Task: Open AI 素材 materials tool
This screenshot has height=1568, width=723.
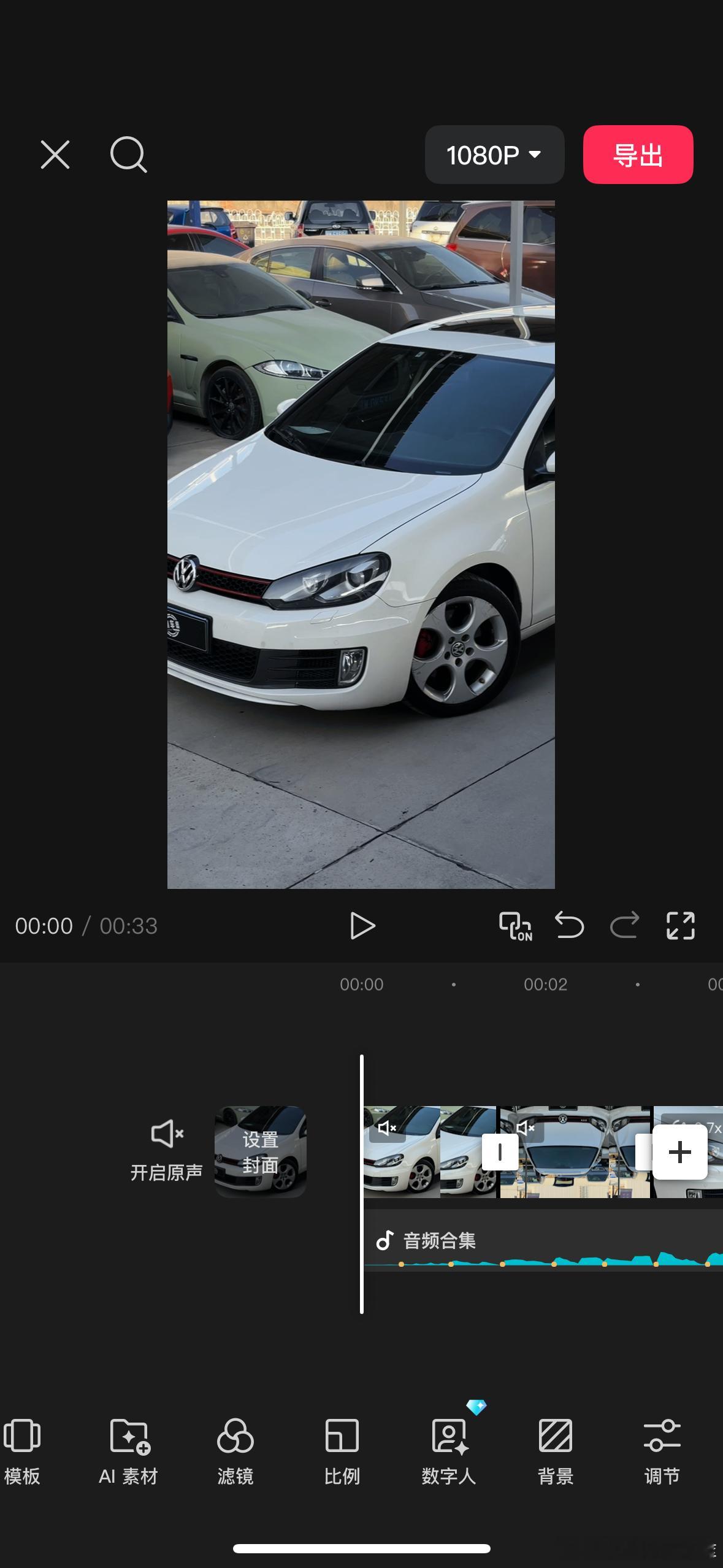Action: [129, 1452]
